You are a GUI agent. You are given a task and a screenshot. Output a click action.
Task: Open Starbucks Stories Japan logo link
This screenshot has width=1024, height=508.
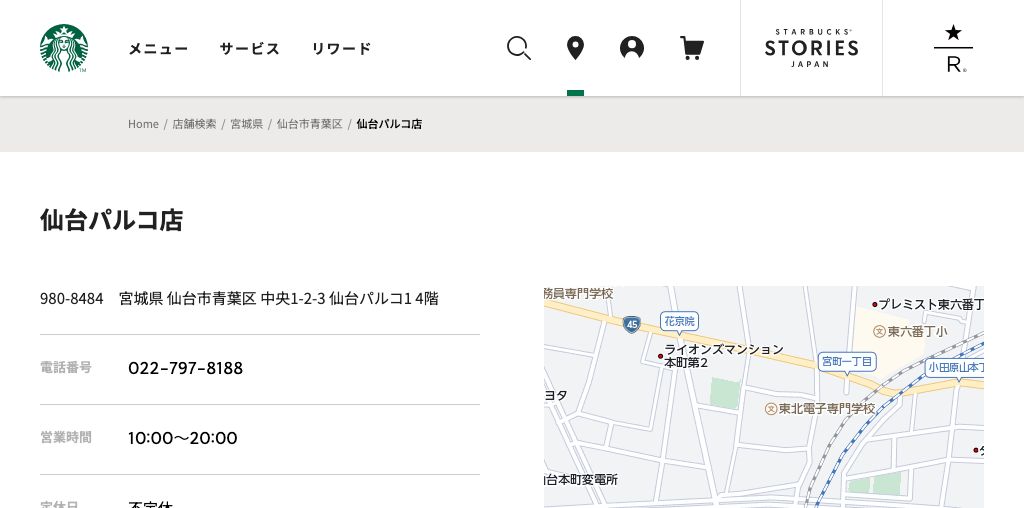[811, 48]
